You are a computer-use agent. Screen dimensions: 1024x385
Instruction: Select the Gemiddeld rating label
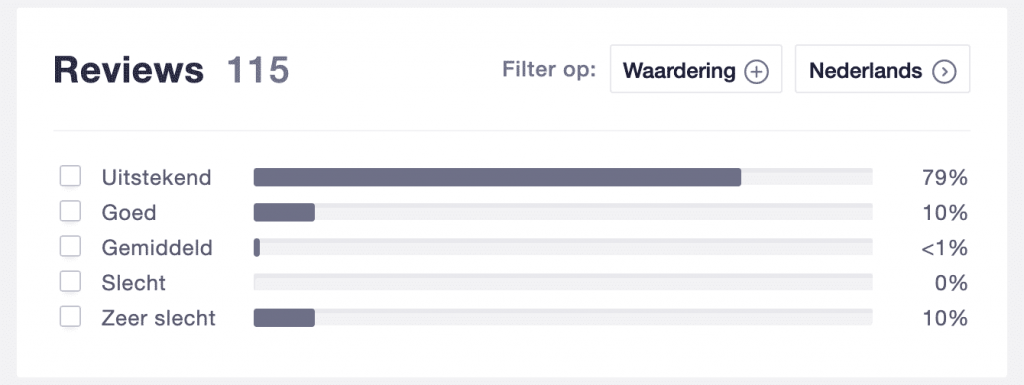click(x=157, y=248)
